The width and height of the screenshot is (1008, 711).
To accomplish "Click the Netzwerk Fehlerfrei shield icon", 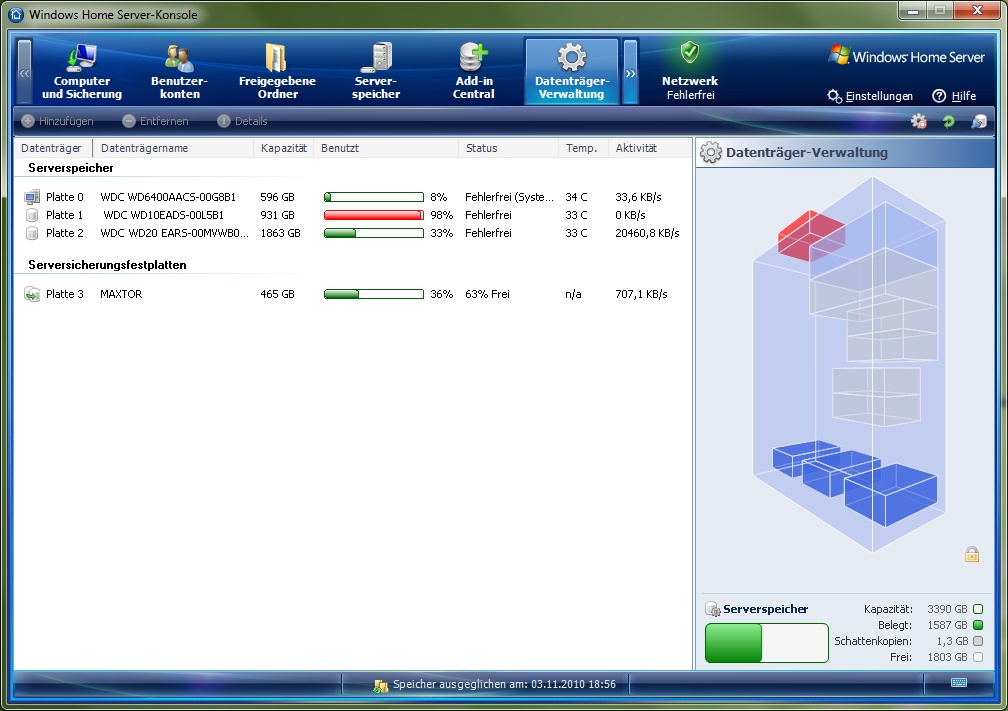I will [689, 53].
